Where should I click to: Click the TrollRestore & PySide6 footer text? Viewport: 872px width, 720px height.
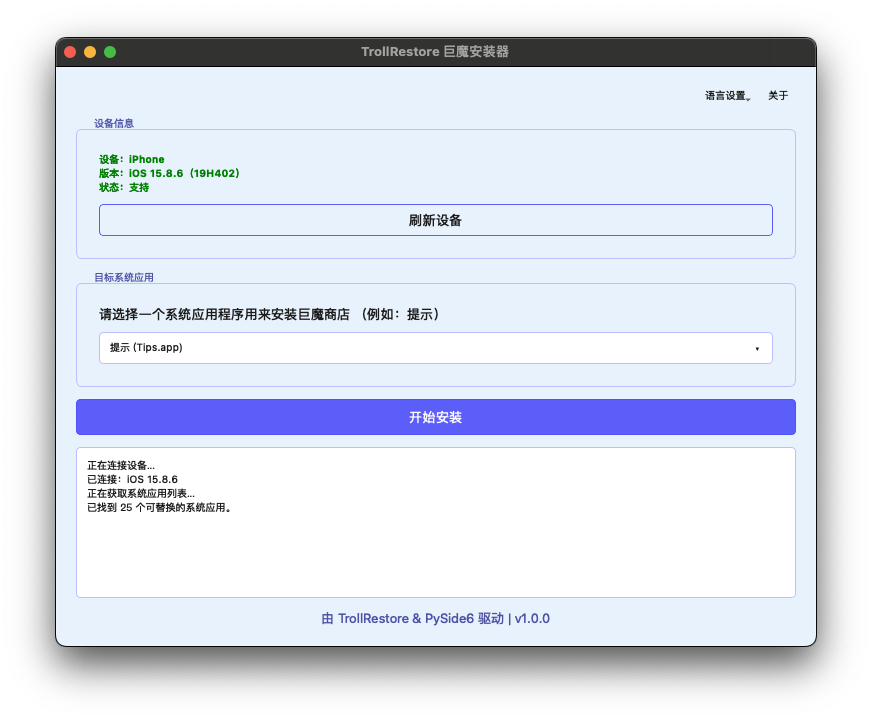(x=435, y=619)
